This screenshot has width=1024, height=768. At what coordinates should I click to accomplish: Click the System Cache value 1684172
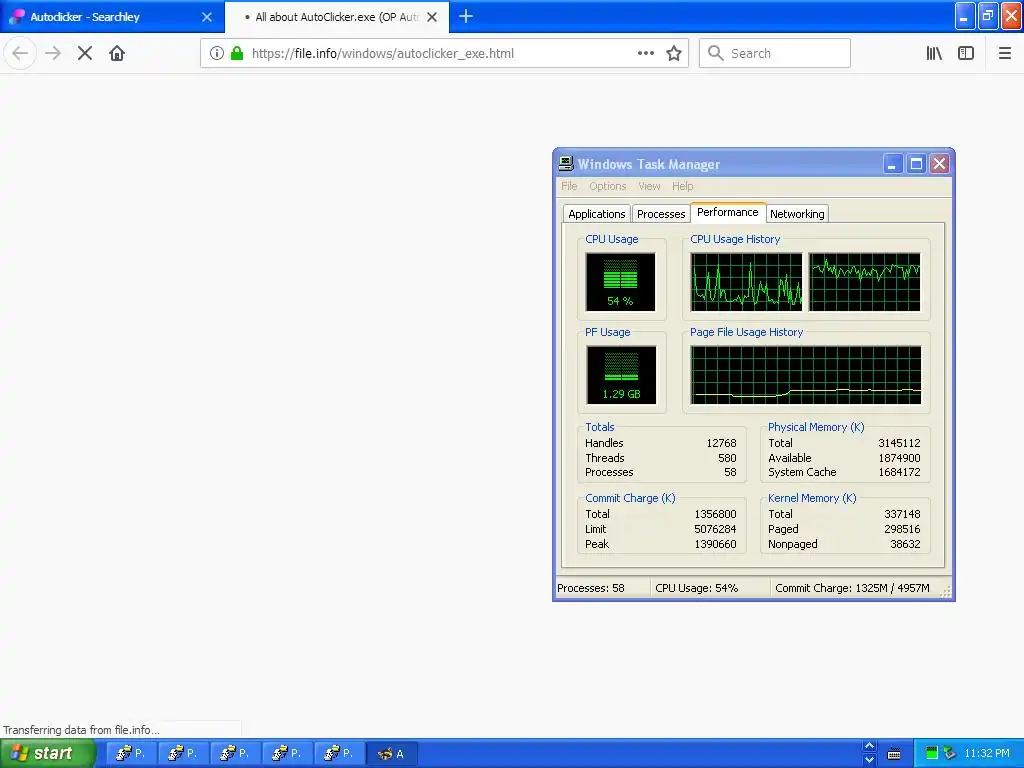(899, 472)
